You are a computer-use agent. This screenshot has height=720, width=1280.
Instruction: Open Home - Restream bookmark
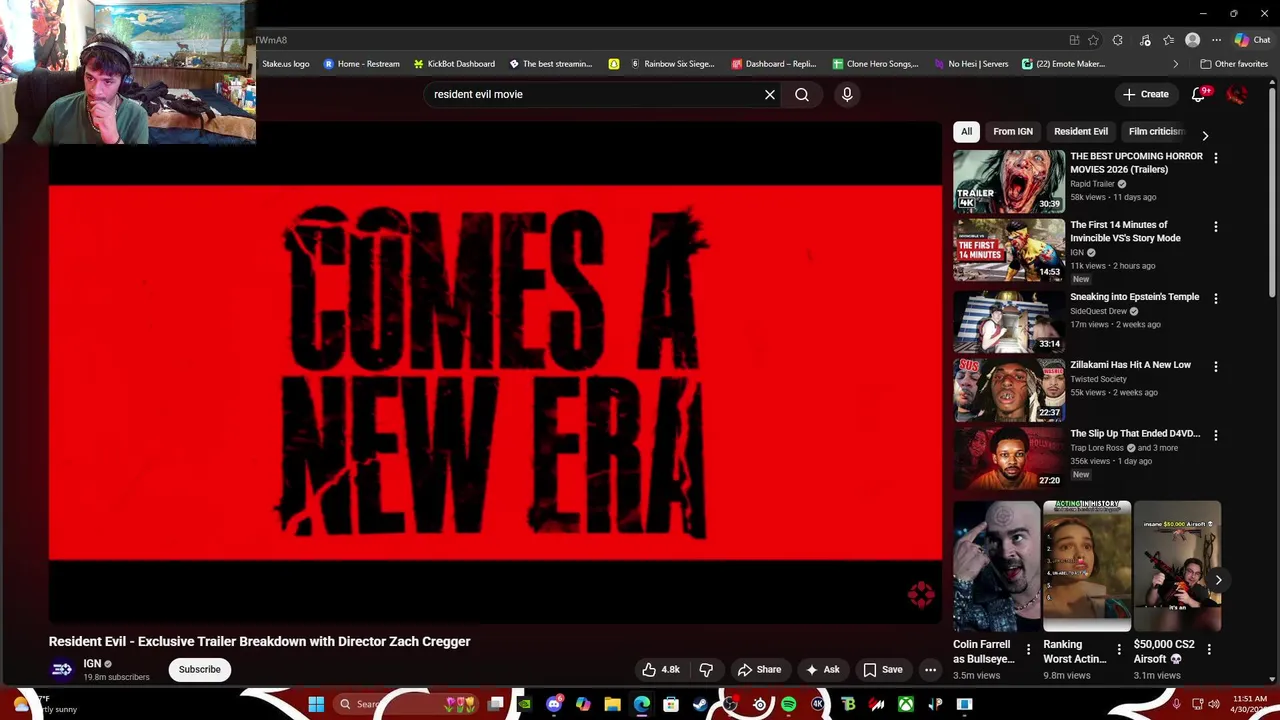tap(361, 64)
